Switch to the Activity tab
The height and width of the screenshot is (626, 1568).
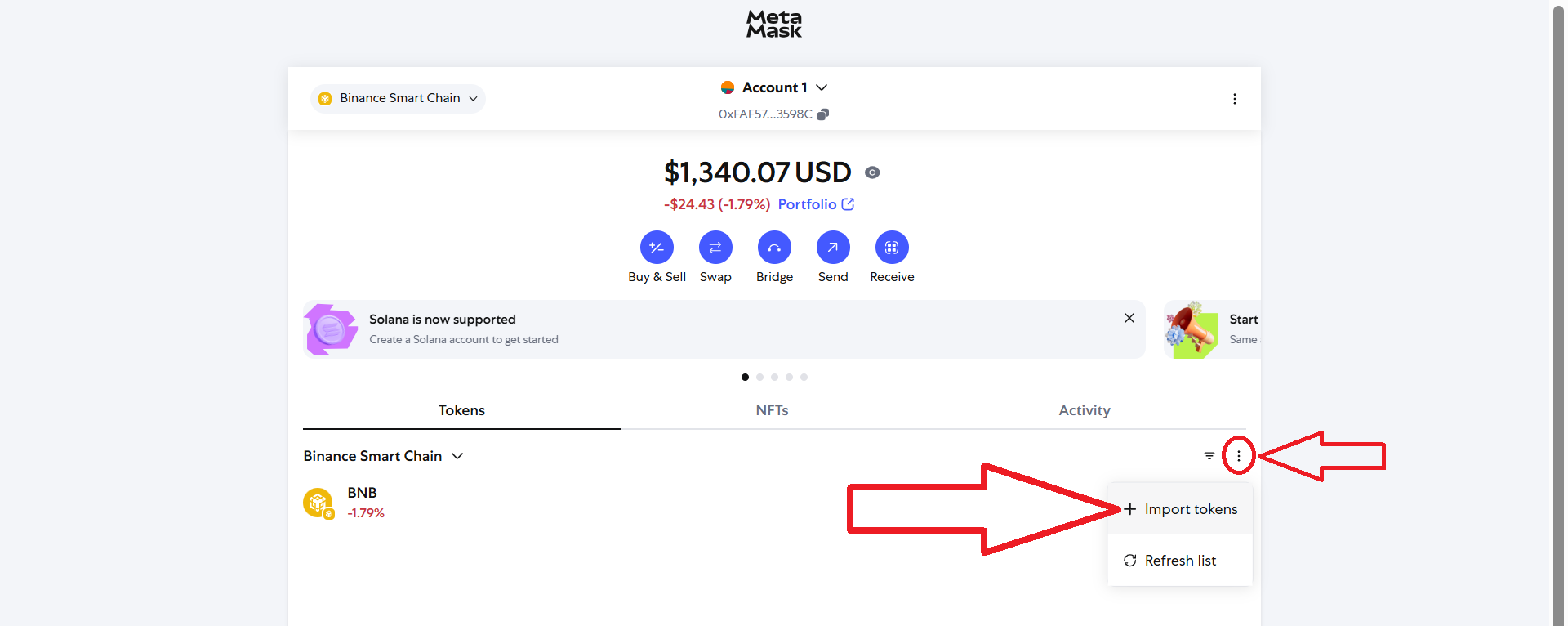pyautogui.click(x=1085, y=410)
